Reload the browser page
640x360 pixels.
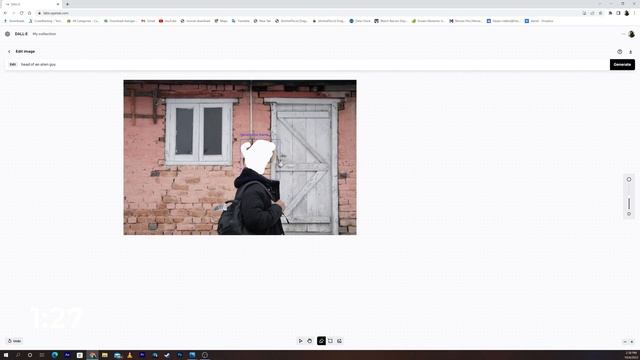[21, 13]
